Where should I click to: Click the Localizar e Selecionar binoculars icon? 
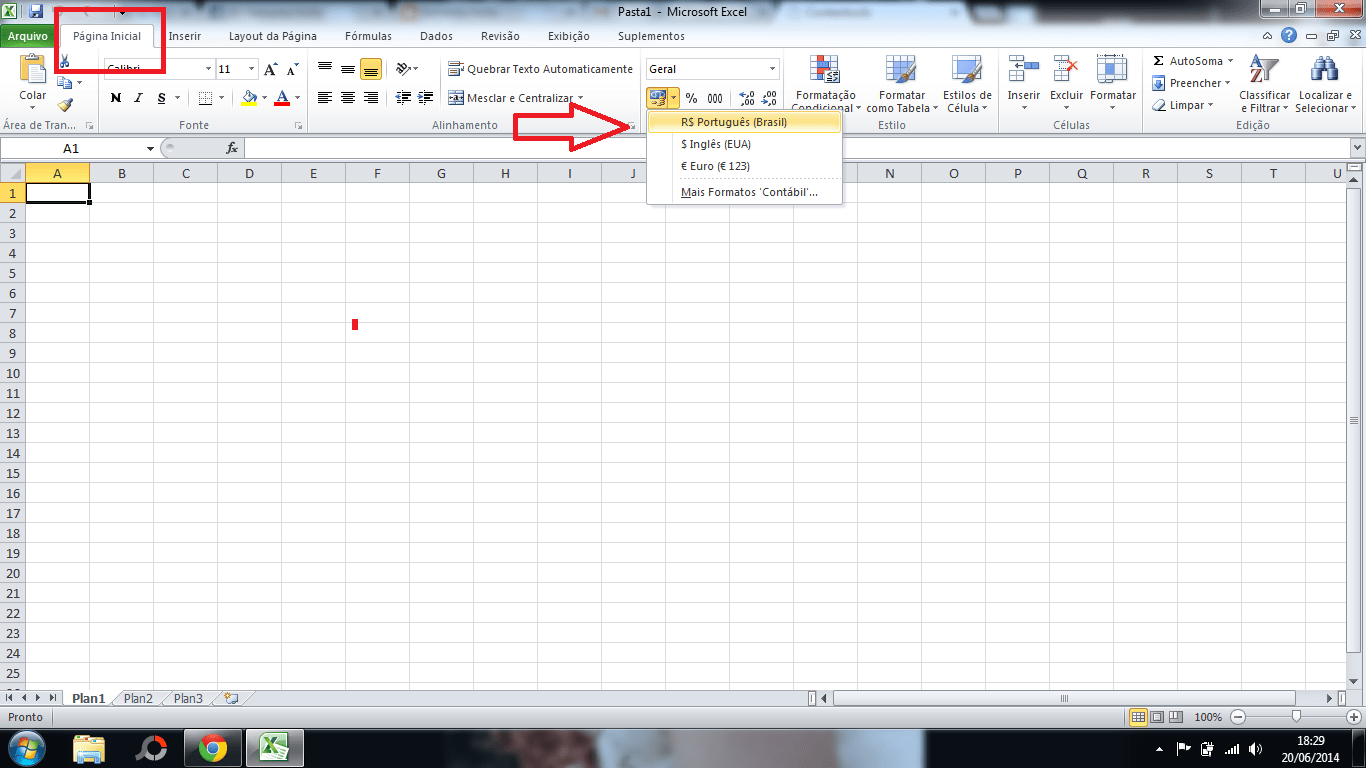click(1324, 70)
